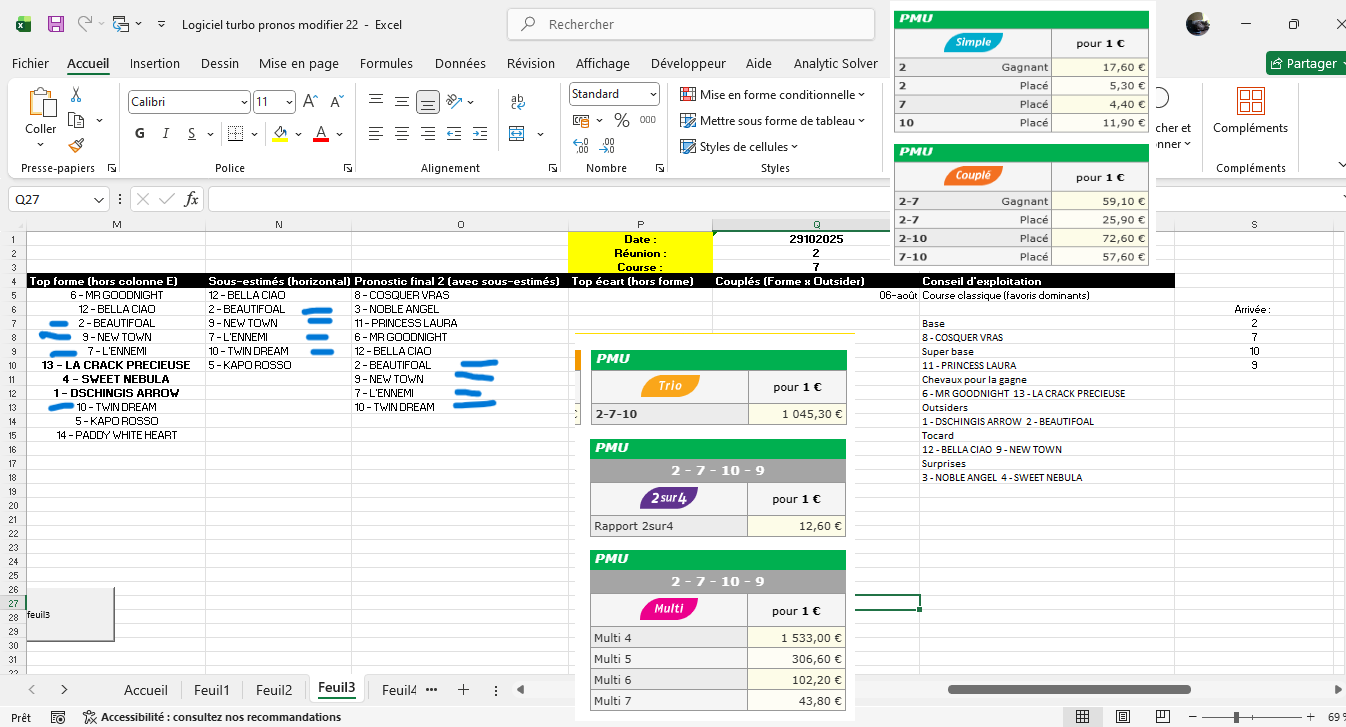Viewport: 1346px width, 727px height.
Task: Open the Police dialog launcher
Action: [349, 168]
